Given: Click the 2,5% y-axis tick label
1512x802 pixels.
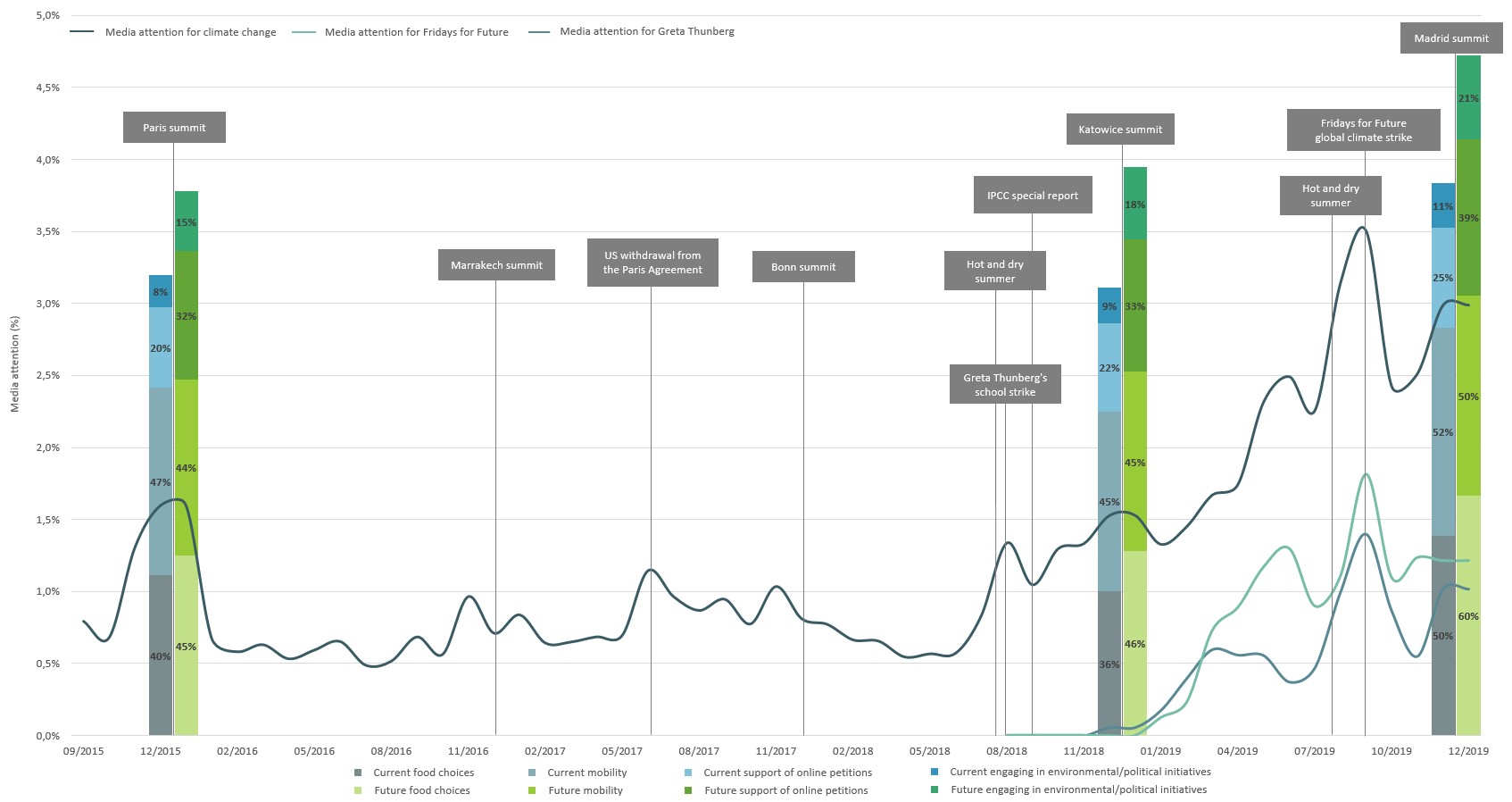Looking at the screenshot, I should (48, 375).
